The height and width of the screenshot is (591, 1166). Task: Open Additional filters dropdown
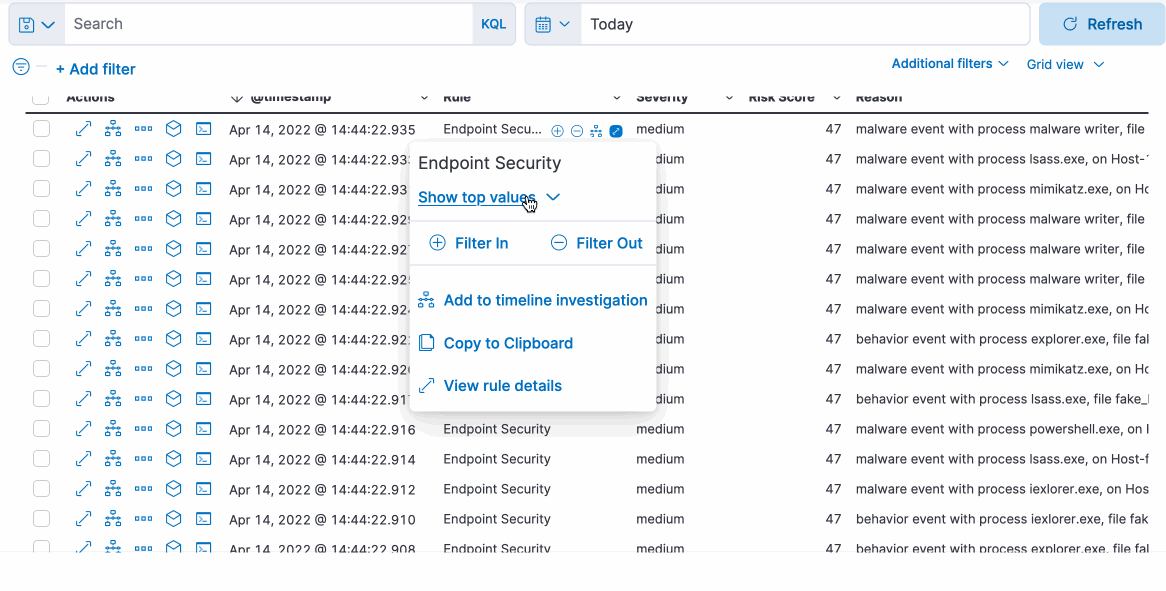click(950, 64)
